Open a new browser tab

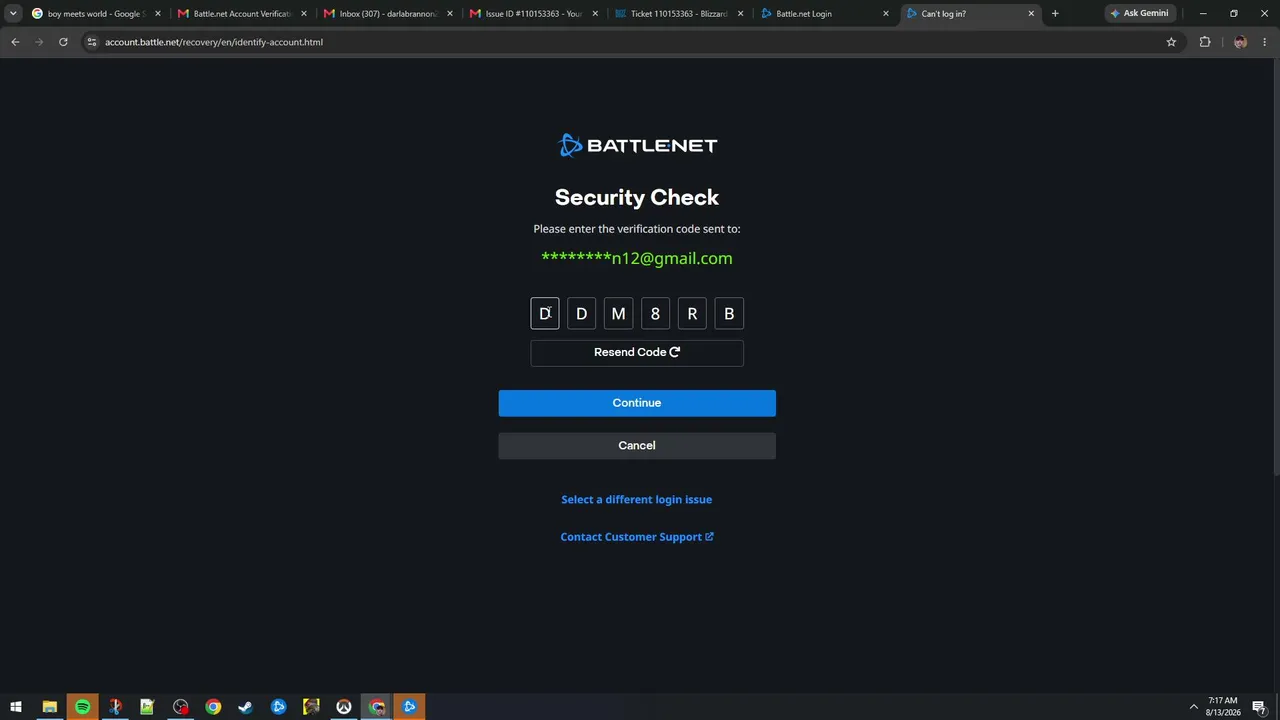[1055, 14]
